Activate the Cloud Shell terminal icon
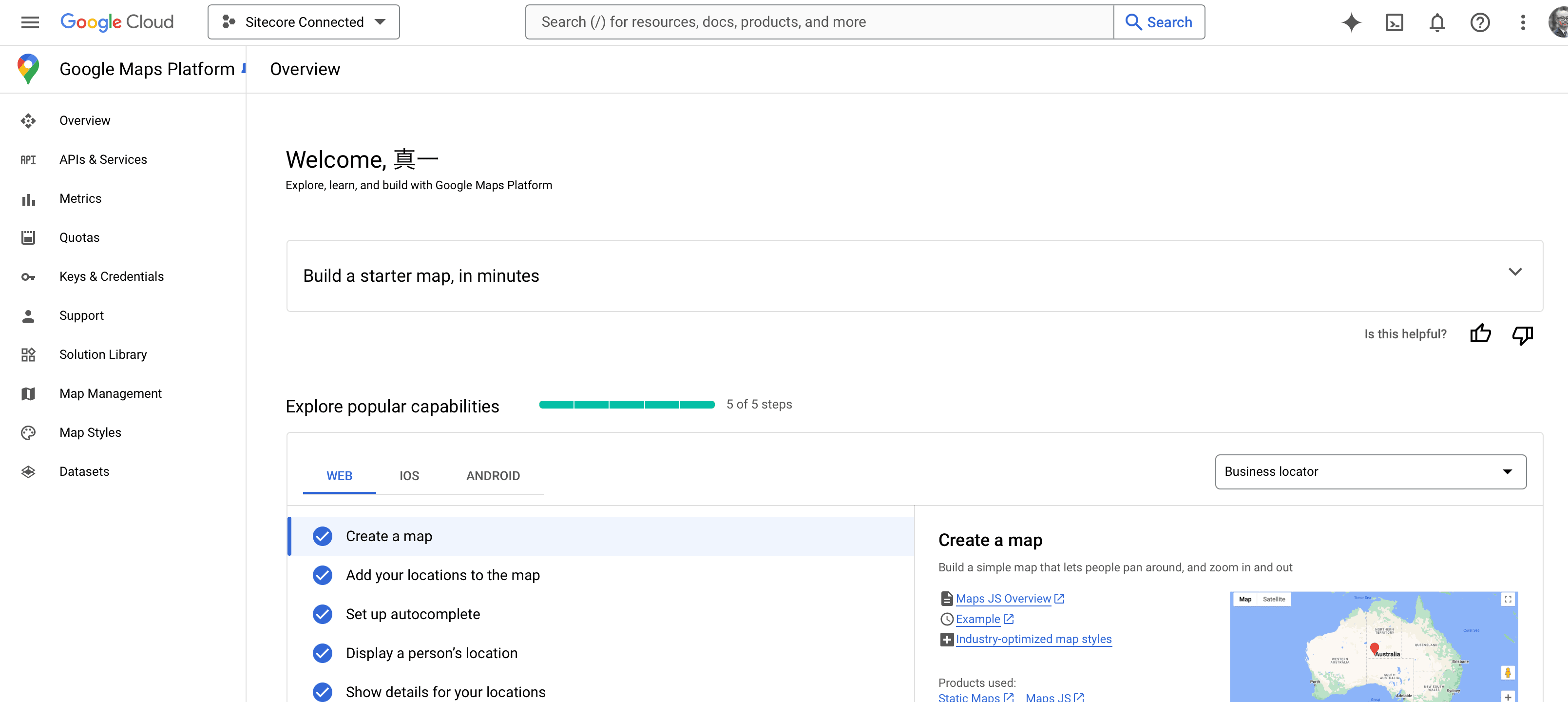This screenshot has height=702, width=1568. (x=1394, y=22)
